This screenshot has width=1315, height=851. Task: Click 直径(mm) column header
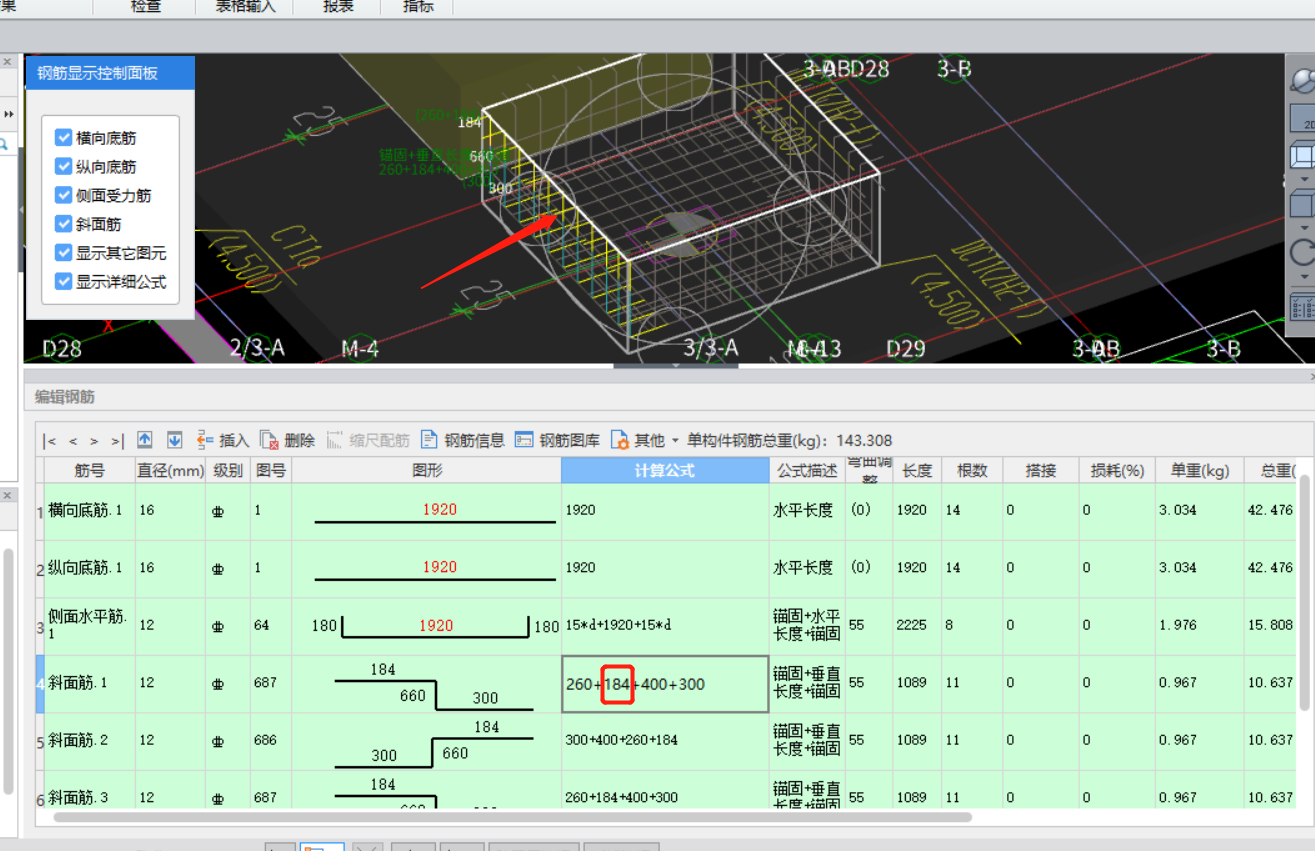tap(170, 470)
